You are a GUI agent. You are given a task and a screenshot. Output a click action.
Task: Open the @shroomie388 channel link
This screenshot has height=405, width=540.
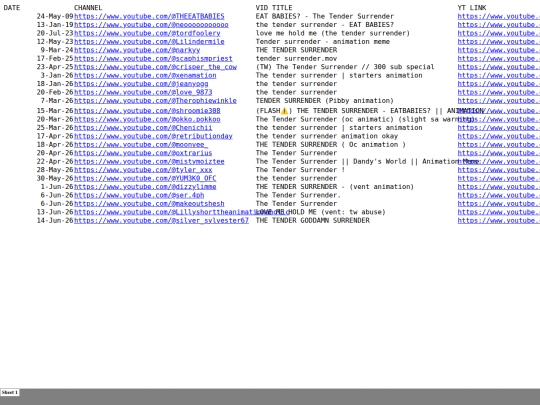(x=147, y=111)
